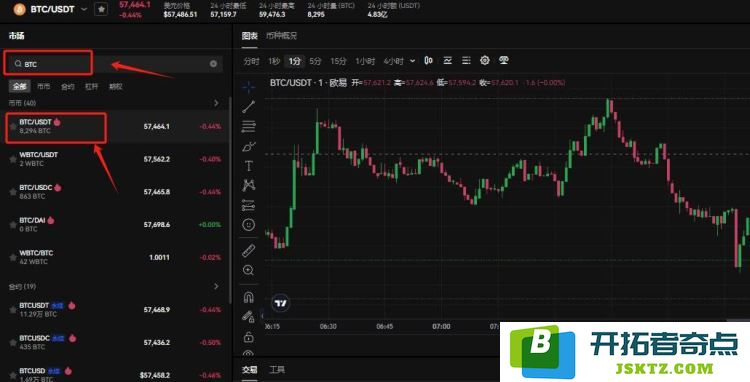Expand more timeframes dropdown chevron

(412, 61)
